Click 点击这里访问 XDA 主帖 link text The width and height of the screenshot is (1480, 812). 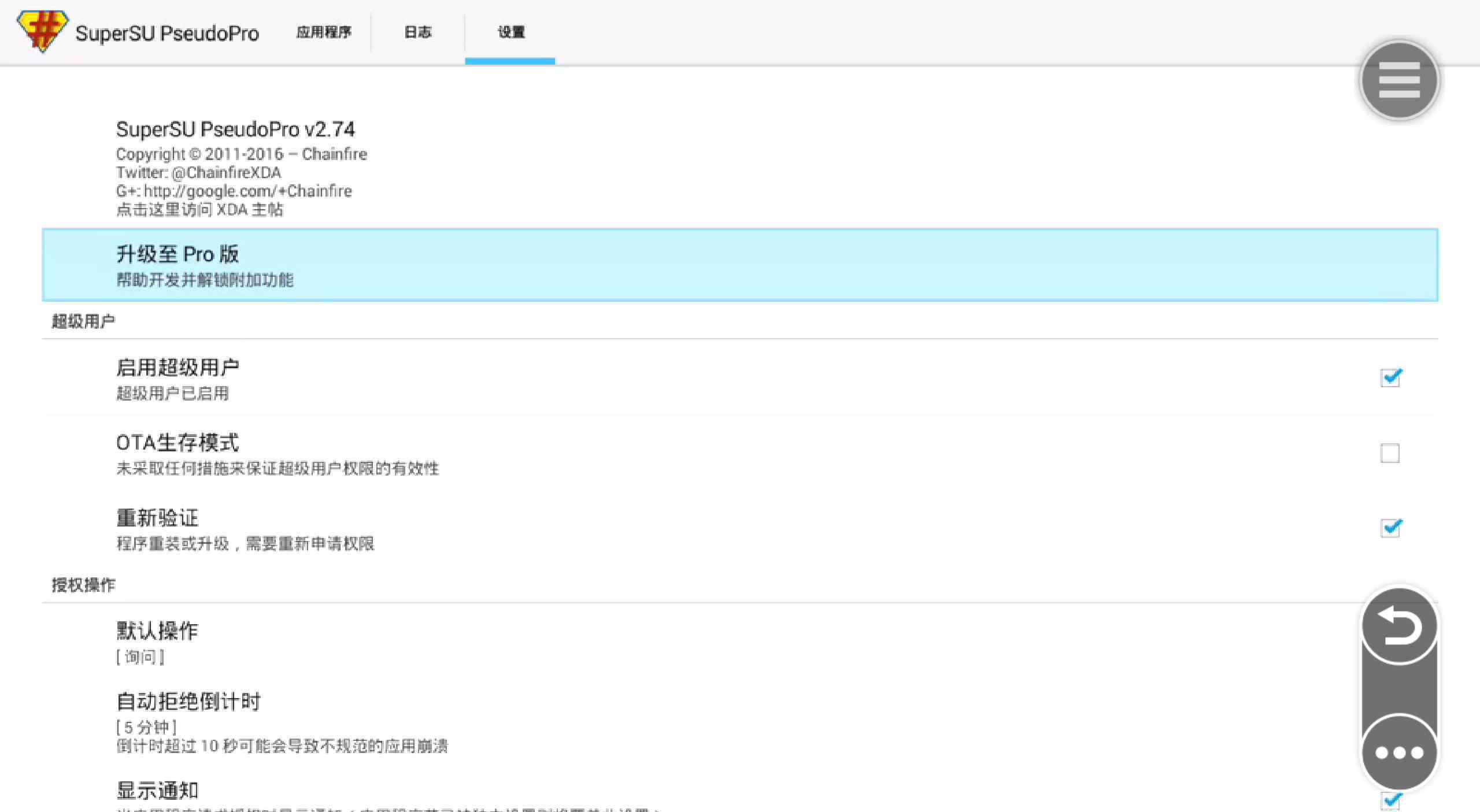(199, 210)
